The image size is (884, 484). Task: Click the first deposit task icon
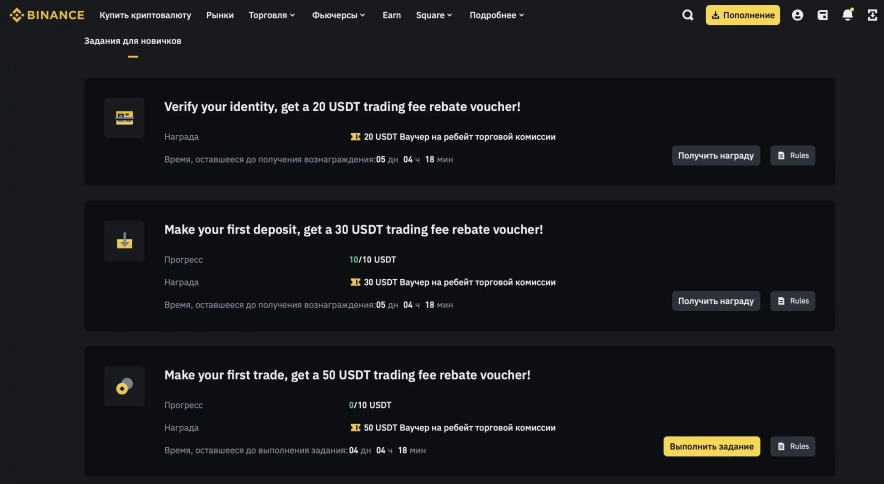[x=124, y=241]
